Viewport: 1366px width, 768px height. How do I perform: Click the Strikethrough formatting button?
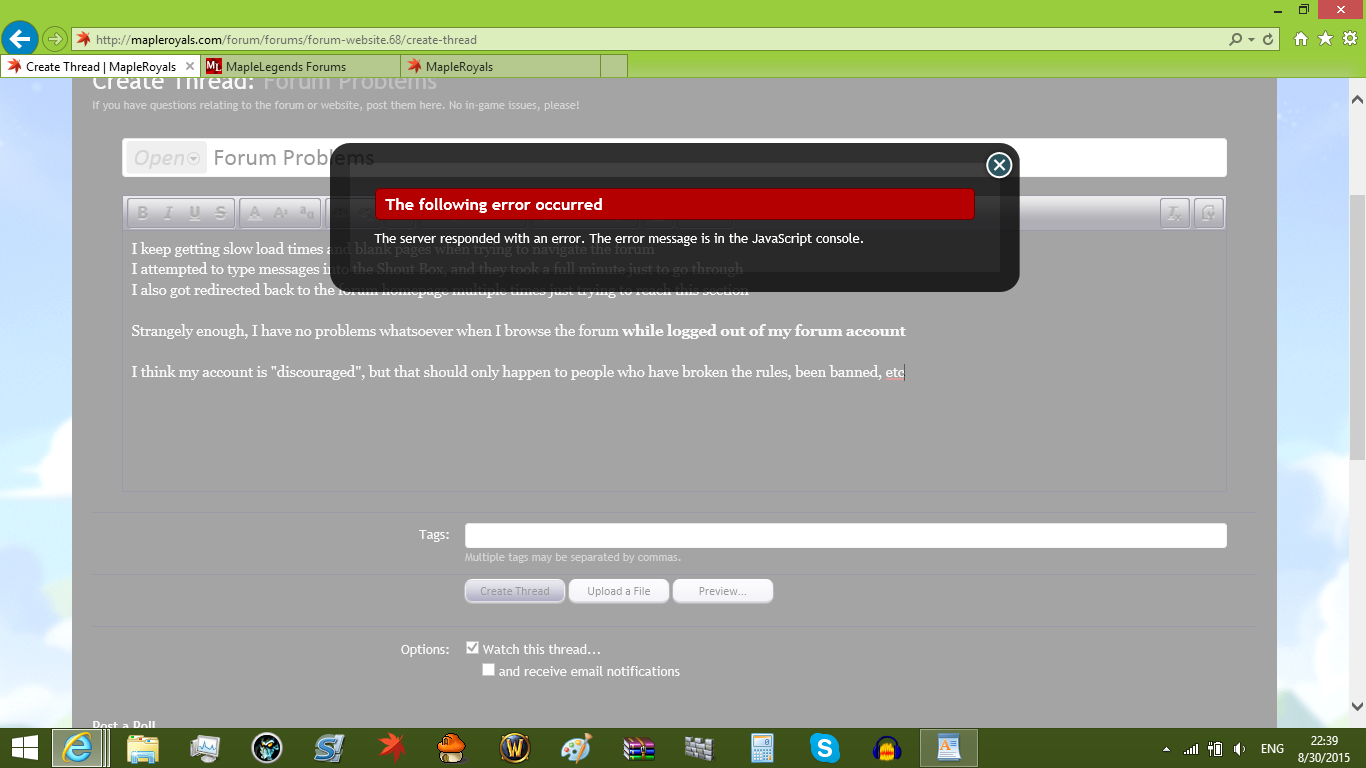point(221,212)
